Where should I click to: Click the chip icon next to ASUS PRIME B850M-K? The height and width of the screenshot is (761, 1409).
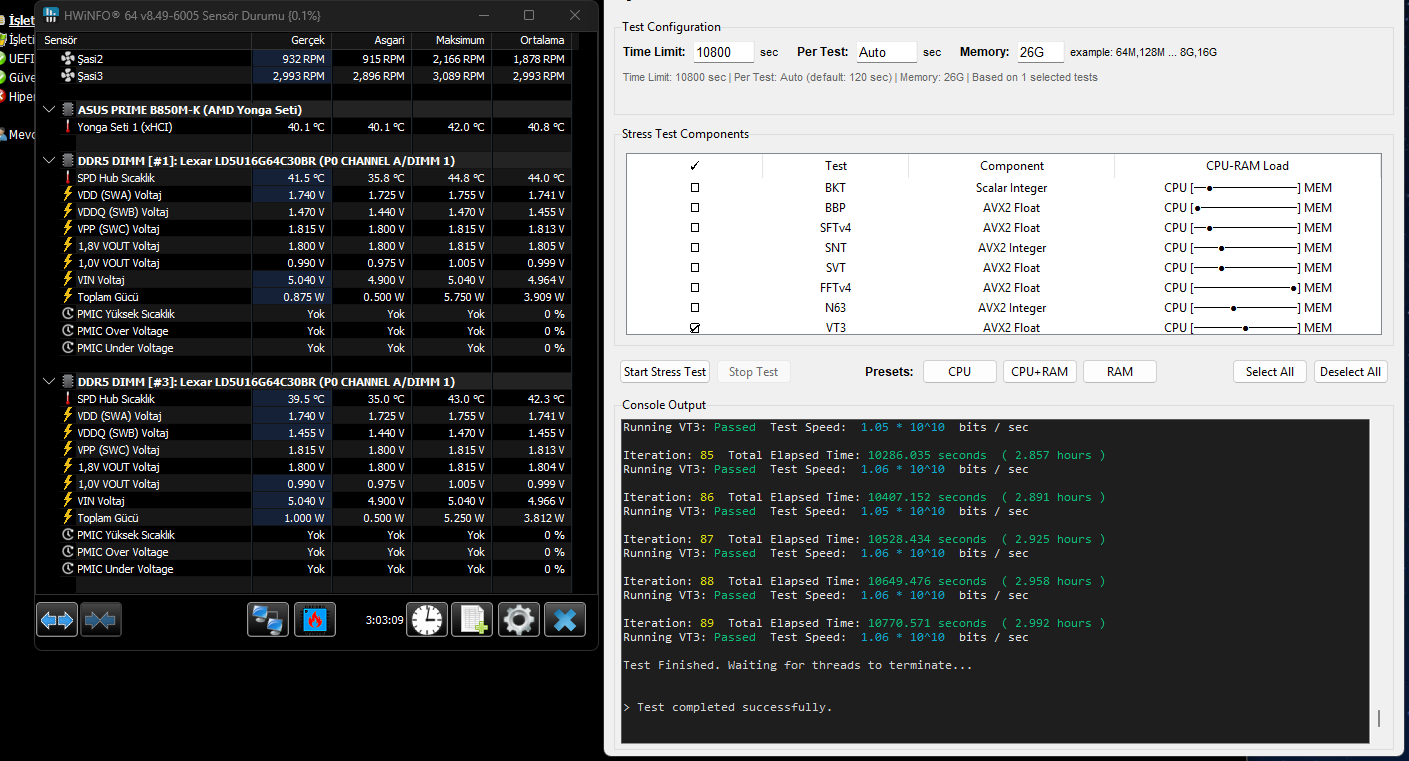coord(68,110)
